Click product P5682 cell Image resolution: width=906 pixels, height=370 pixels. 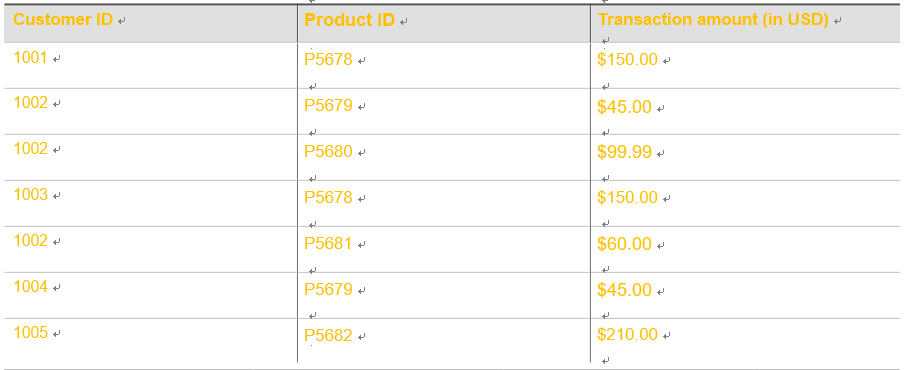point(444,341)
